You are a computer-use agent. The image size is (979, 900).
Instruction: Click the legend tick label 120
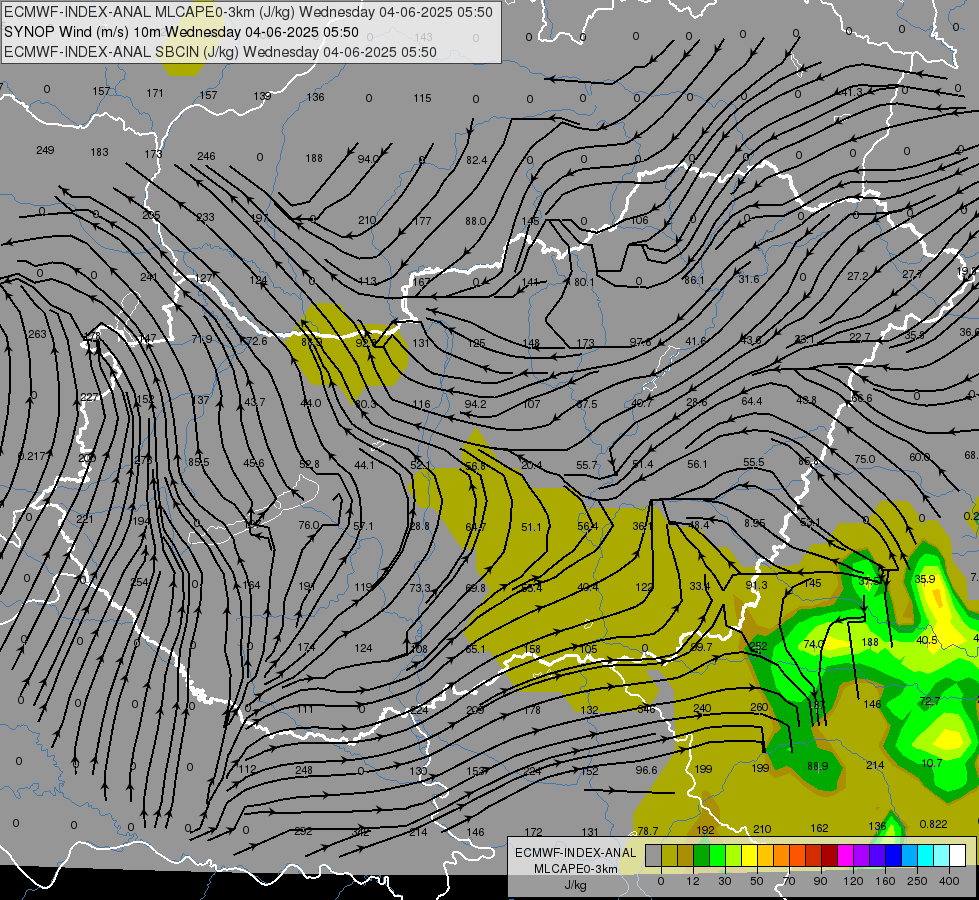853,881
